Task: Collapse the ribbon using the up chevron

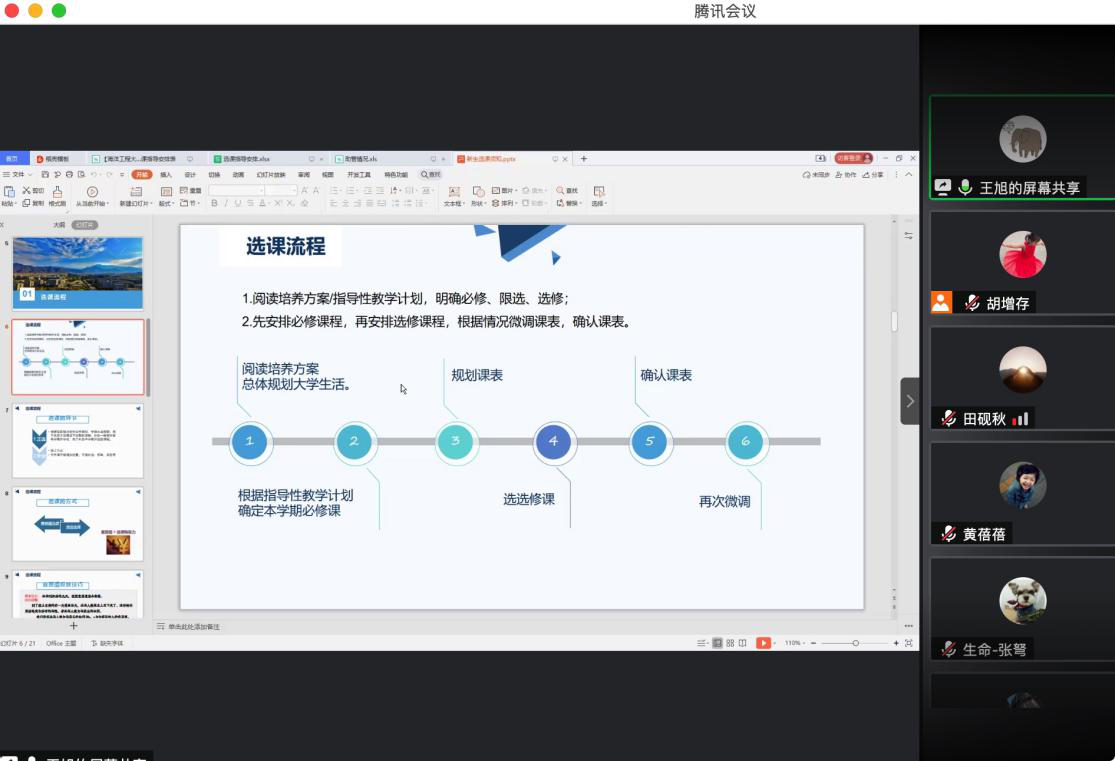Action: pos(908,174)
